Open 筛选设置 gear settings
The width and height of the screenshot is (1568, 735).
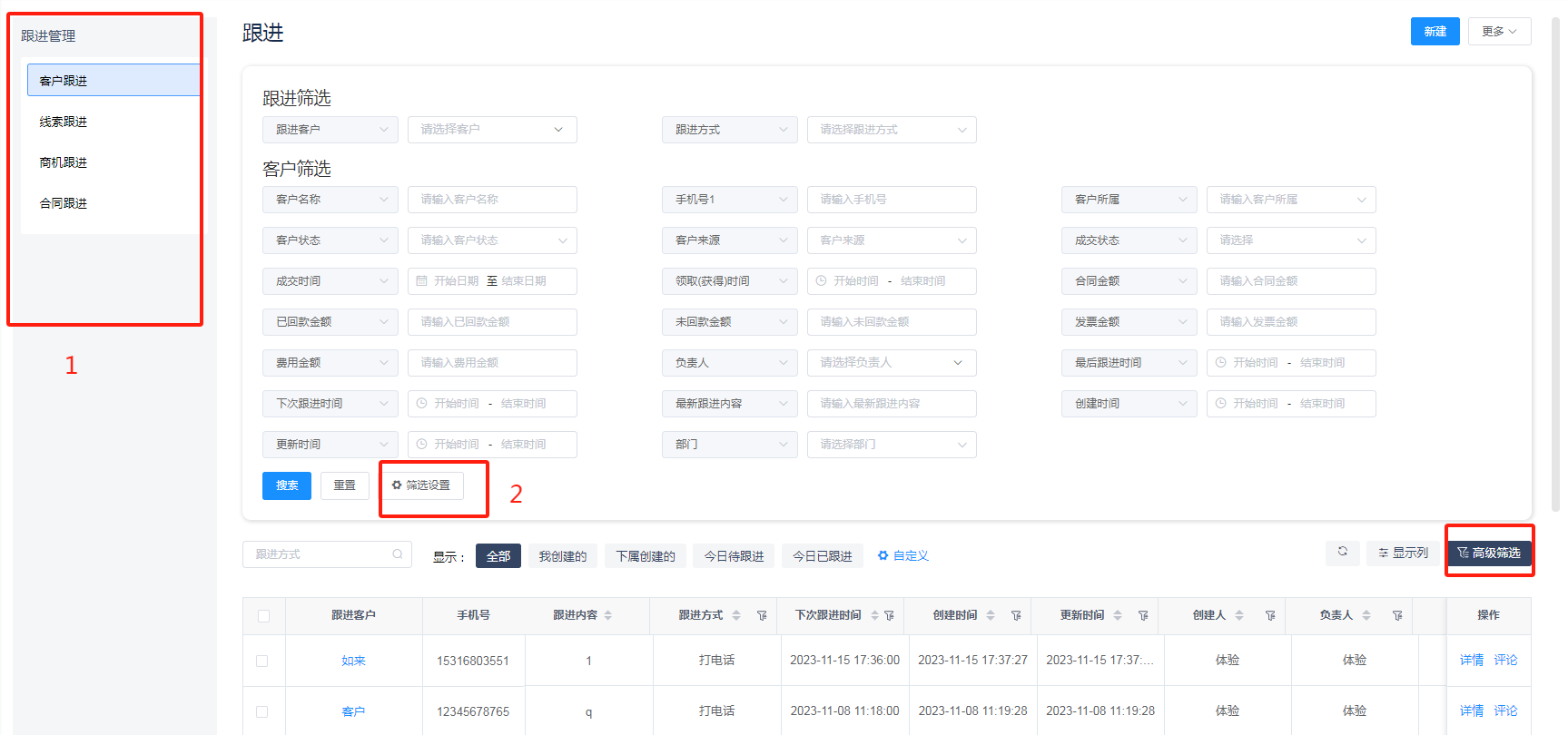click(x=421, y=485)
